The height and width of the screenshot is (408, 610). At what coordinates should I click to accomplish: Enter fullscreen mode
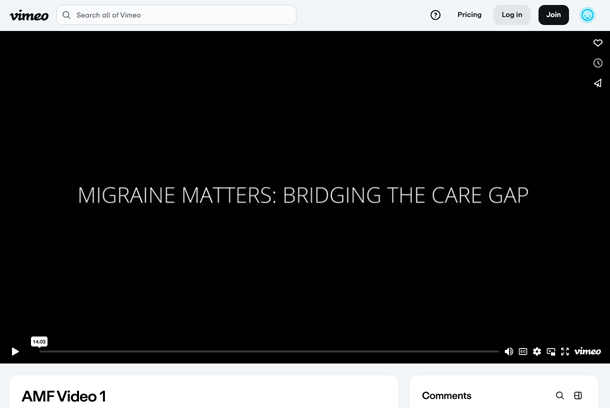pos(565,352)
